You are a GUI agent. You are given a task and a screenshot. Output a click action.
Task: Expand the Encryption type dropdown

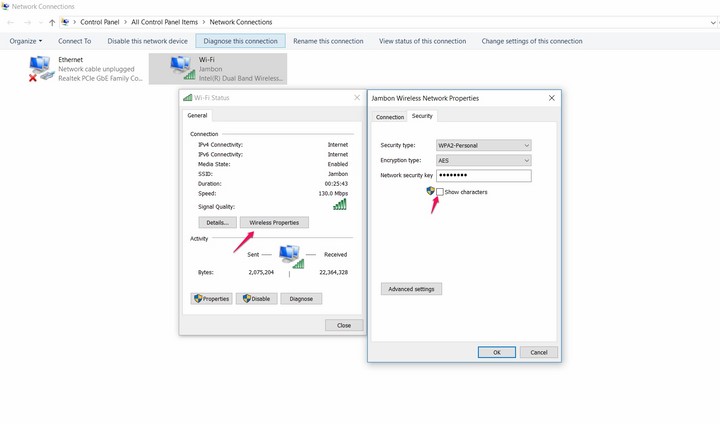tap(483, 160)
